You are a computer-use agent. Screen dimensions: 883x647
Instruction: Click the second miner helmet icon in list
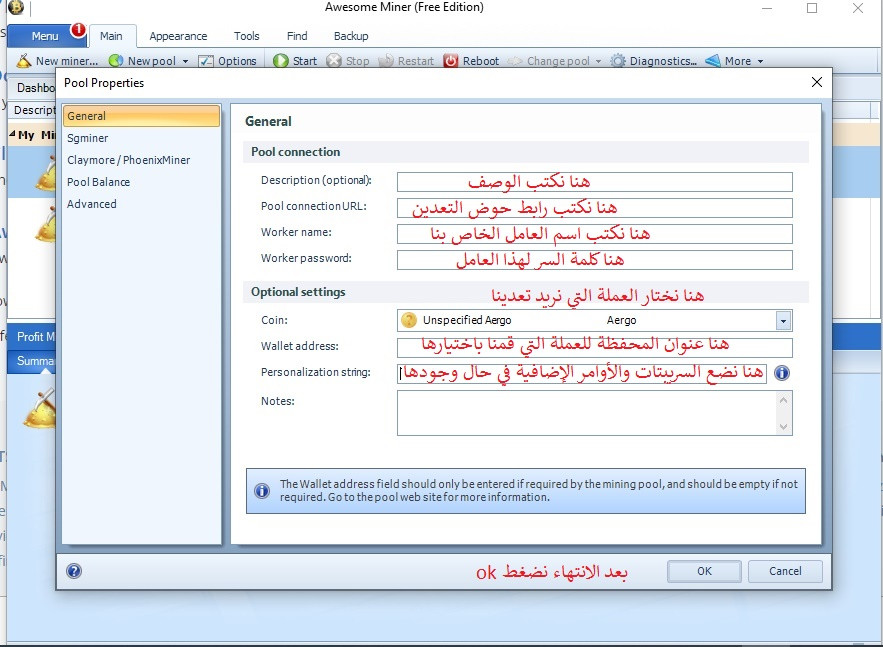point(46,225)
